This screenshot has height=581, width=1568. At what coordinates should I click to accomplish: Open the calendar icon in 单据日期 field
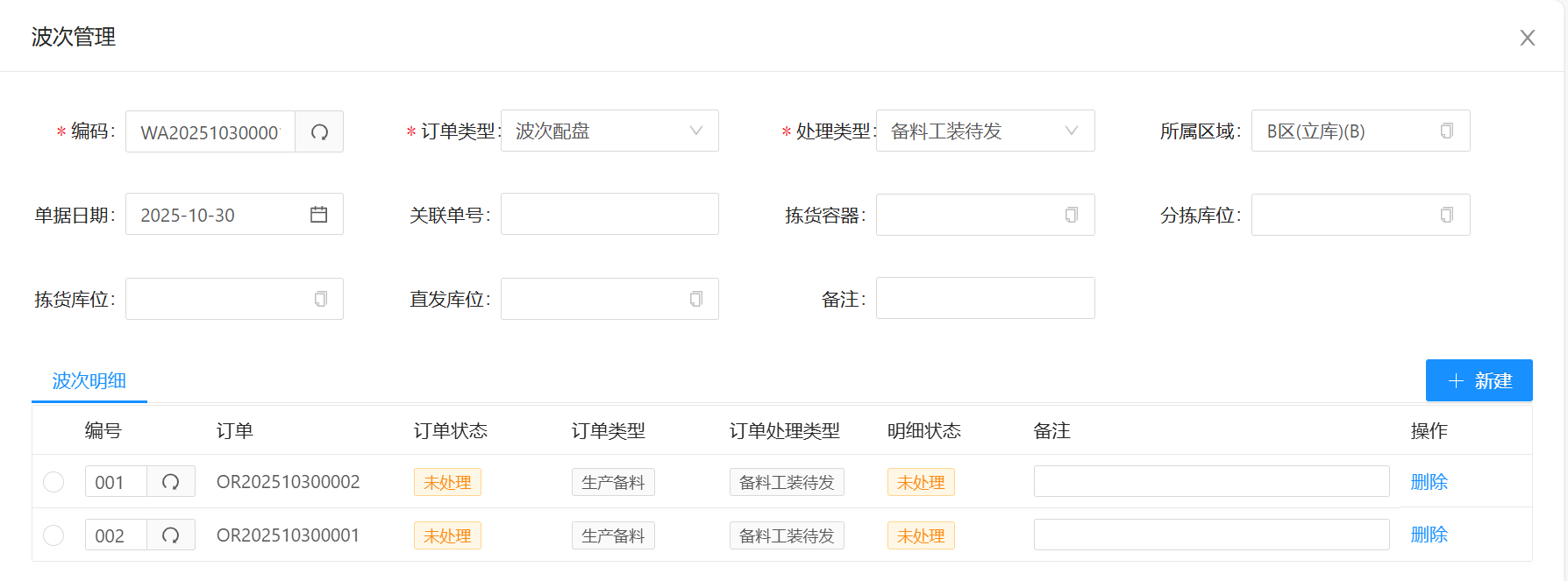click(318, 215)
